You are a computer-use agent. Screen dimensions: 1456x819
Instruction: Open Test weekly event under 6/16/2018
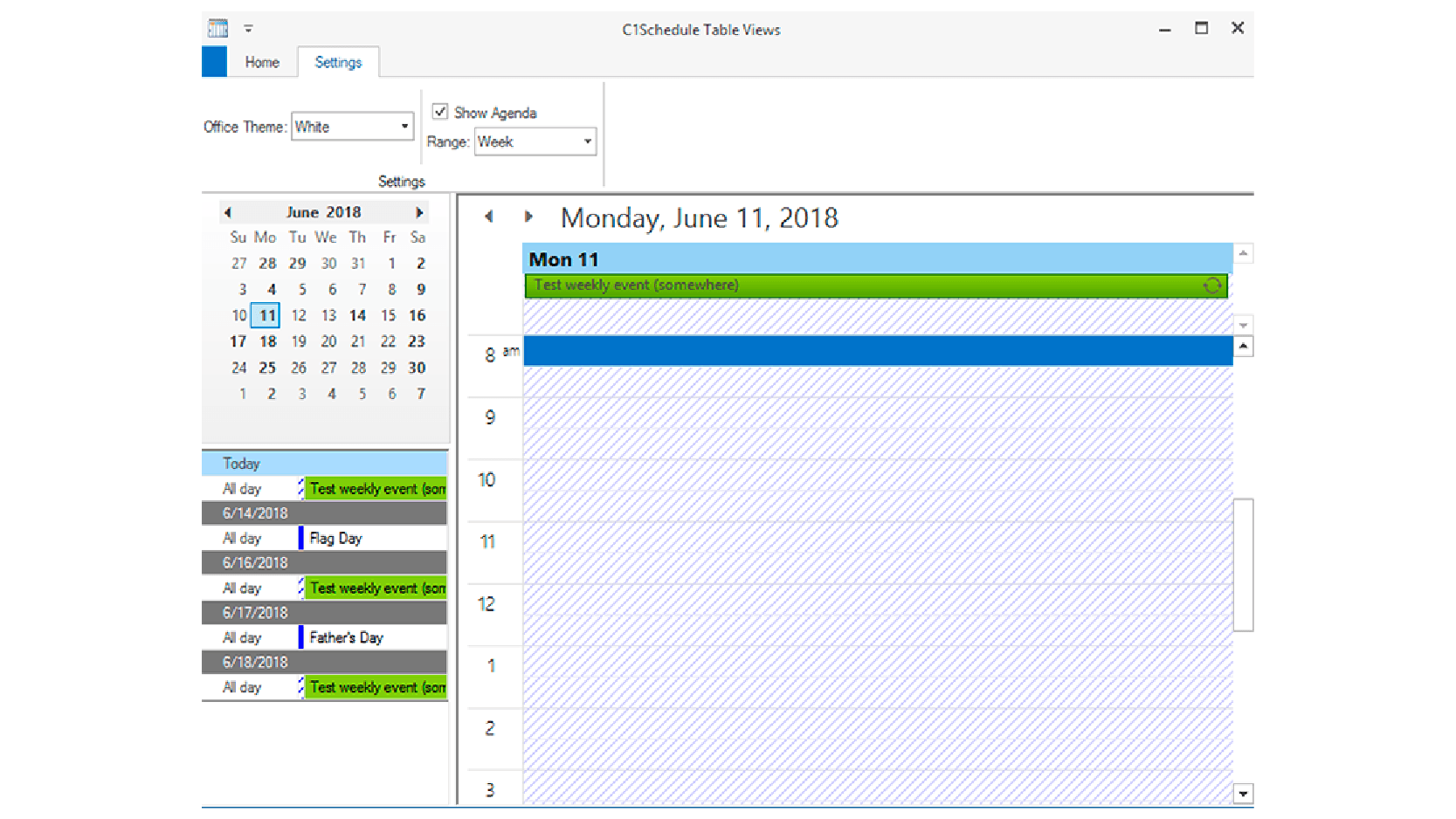tap(376, 588)
